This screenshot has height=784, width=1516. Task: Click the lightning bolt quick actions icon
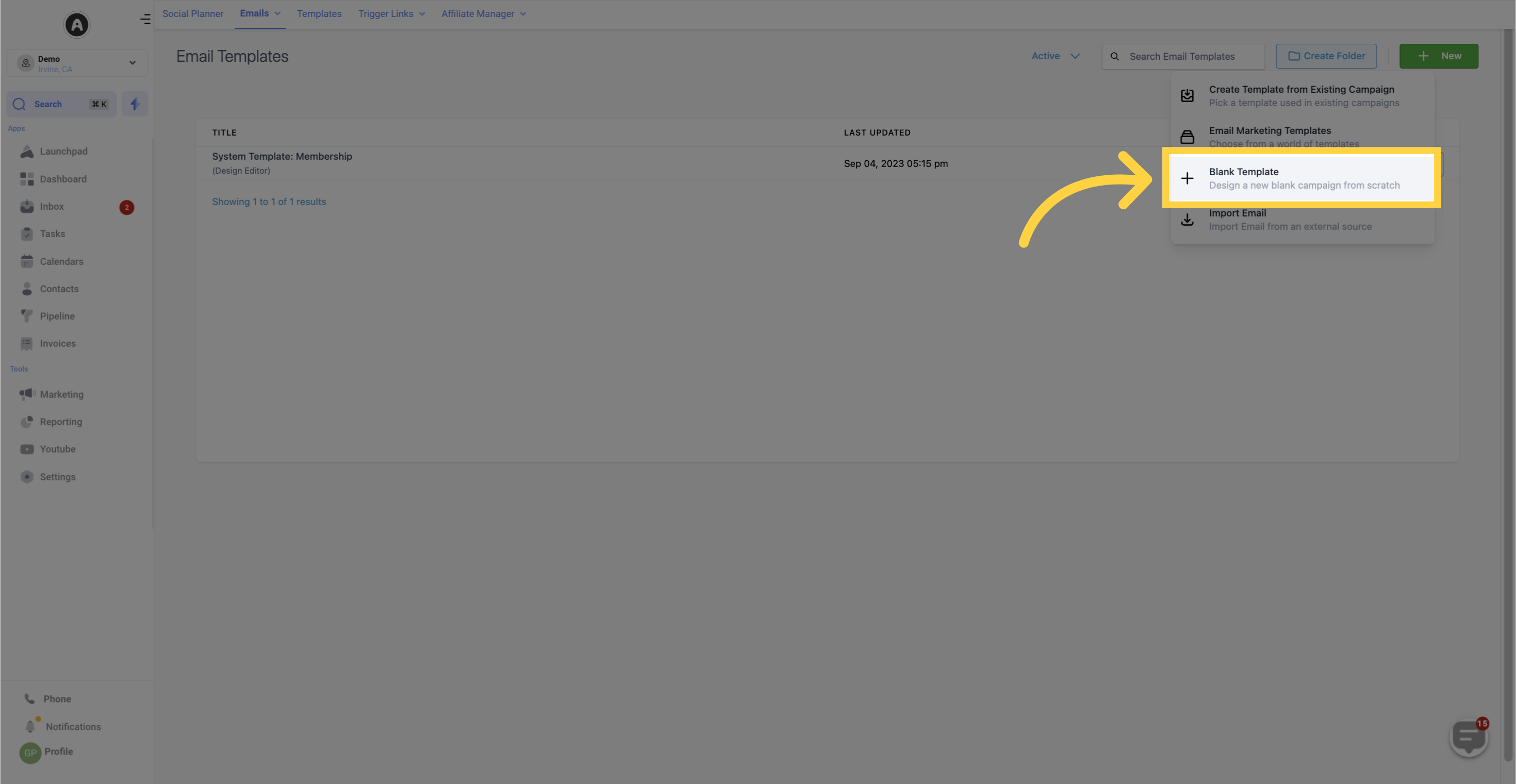point(135,103)
